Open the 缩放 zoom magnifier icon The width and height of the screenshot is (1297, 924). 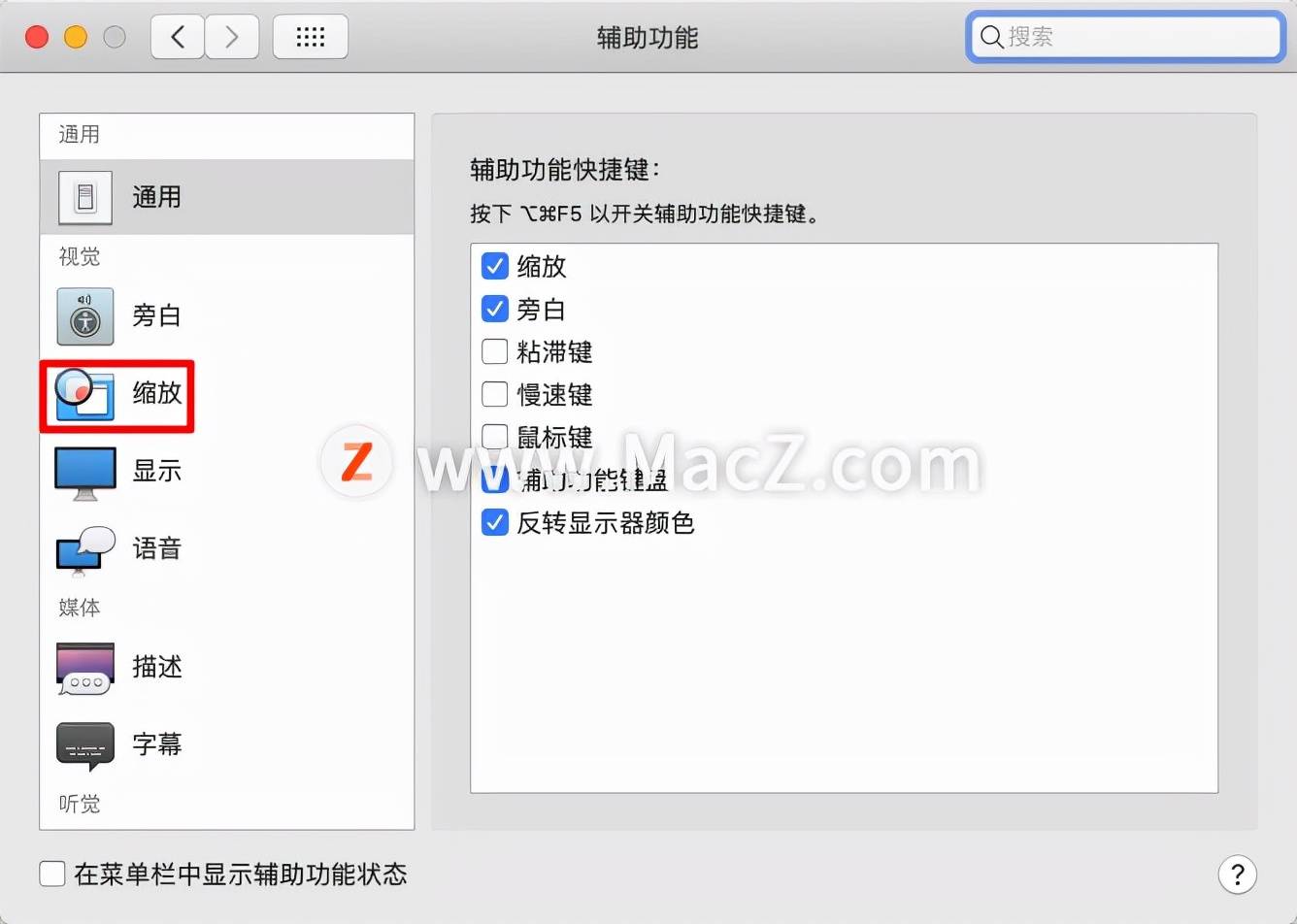(83, 394)
